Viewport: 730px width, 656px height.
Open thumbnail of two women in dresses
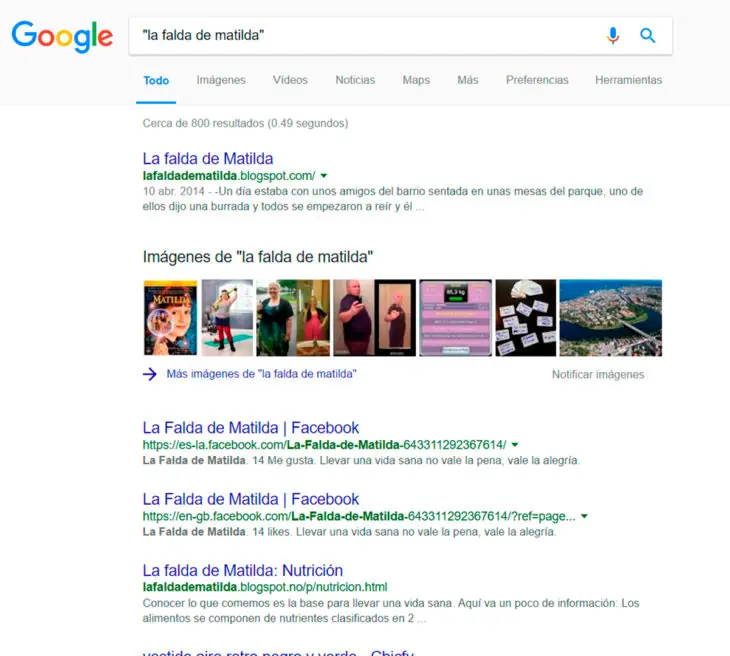[293, 318]
